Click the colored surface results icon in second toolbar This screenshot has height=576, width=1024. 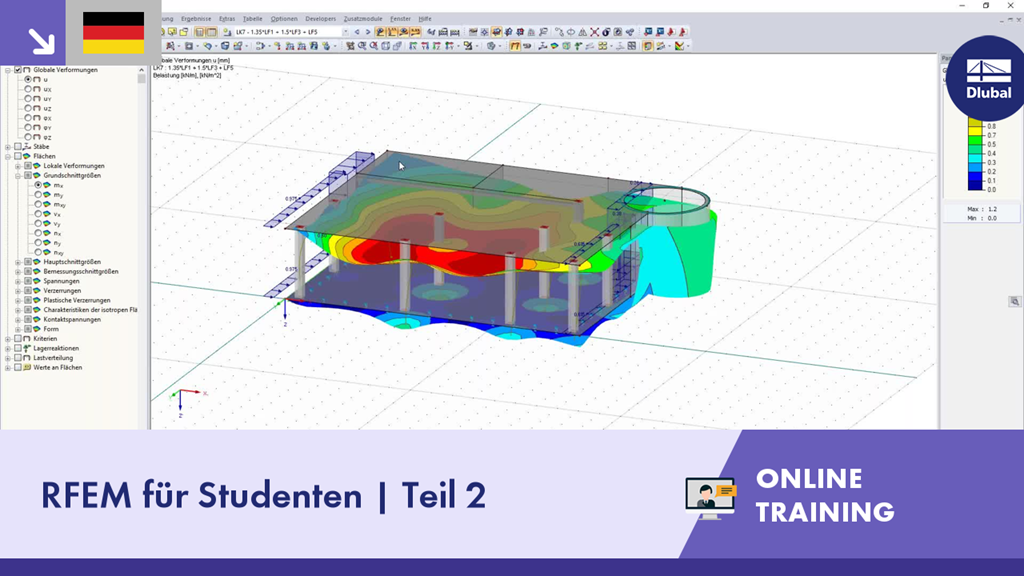tap(554, 46)
